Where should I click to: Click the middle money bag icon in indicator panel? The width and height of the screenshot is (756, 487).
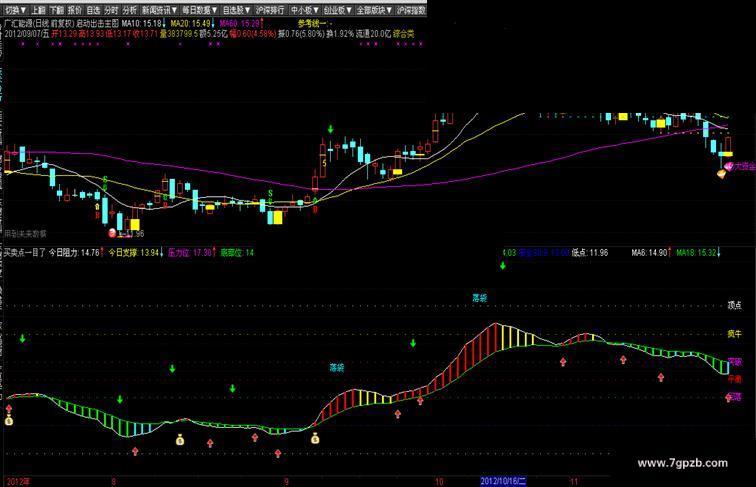click(x=180, y=439)
